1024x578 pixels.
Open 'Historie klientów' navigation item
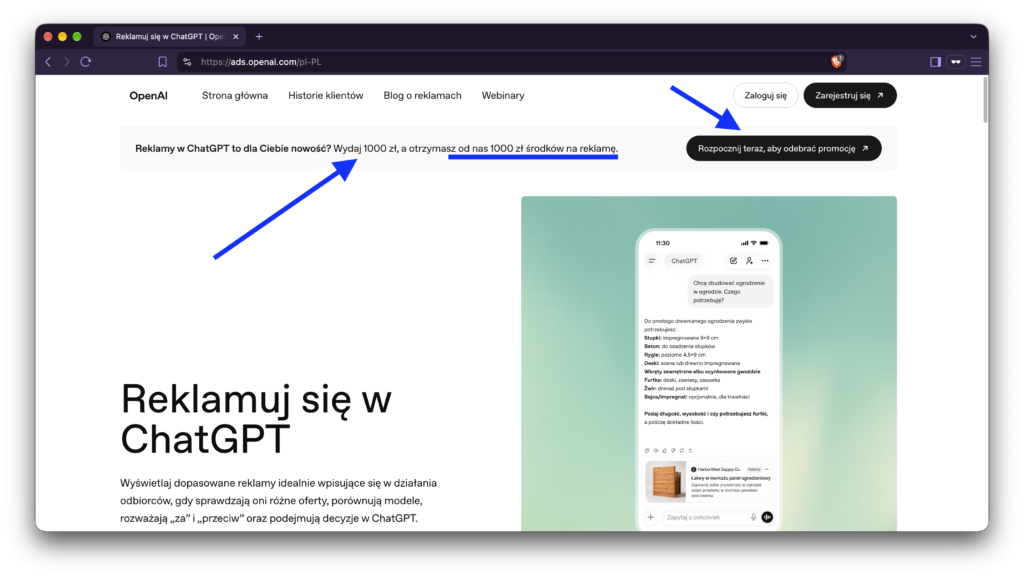(325, 95)
